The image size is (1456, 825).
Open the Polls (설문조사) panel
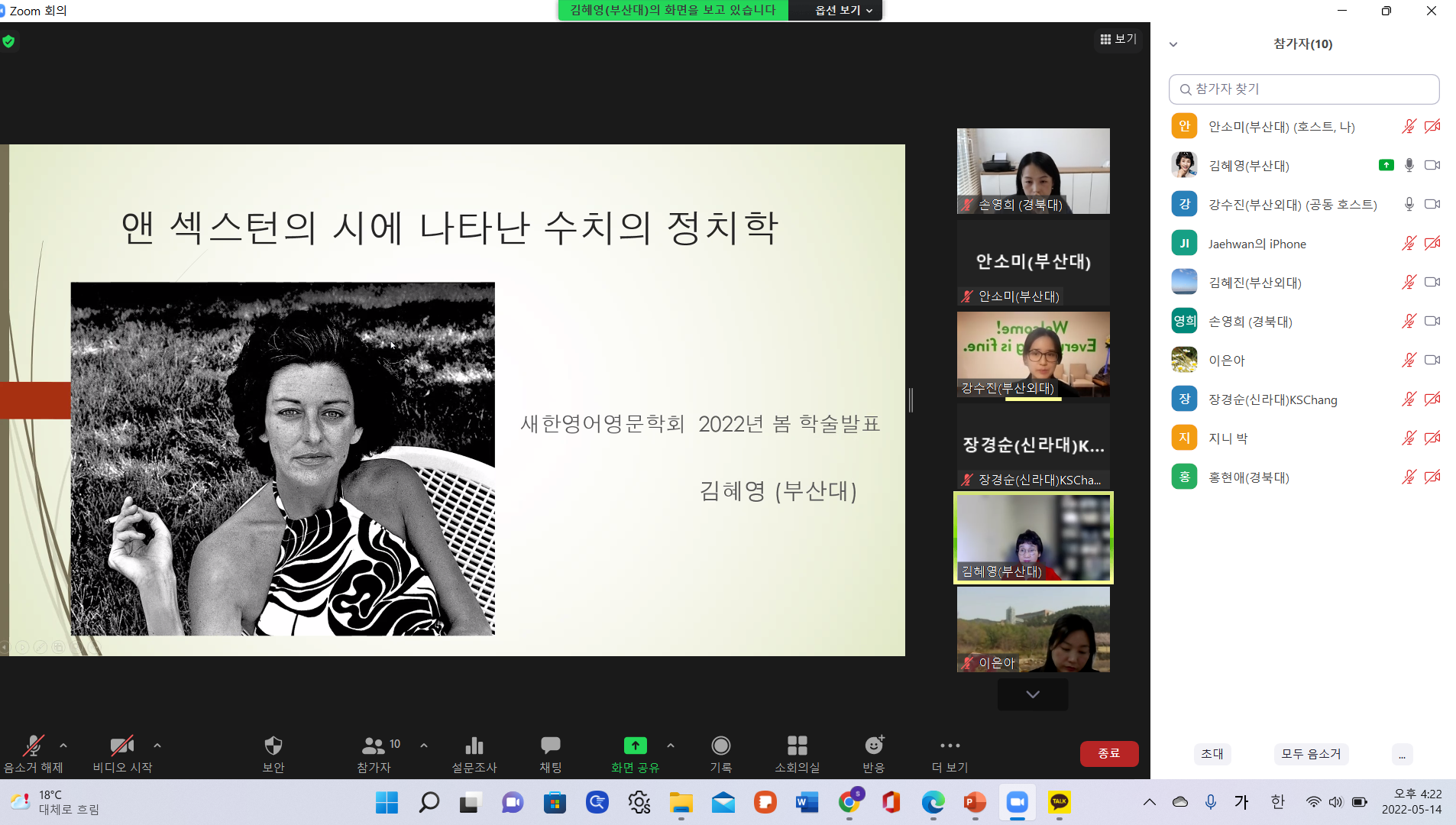tap(474, 753)
